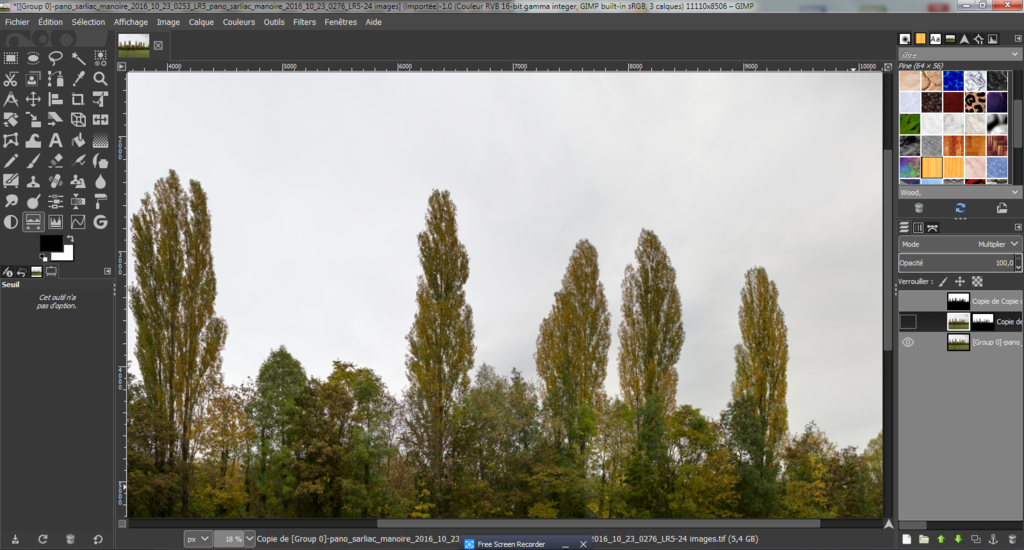Image resolution: width=1024 pixels, height=550 pixels.
Task: Select the Paths tool
Action: (x=56, y=79)
